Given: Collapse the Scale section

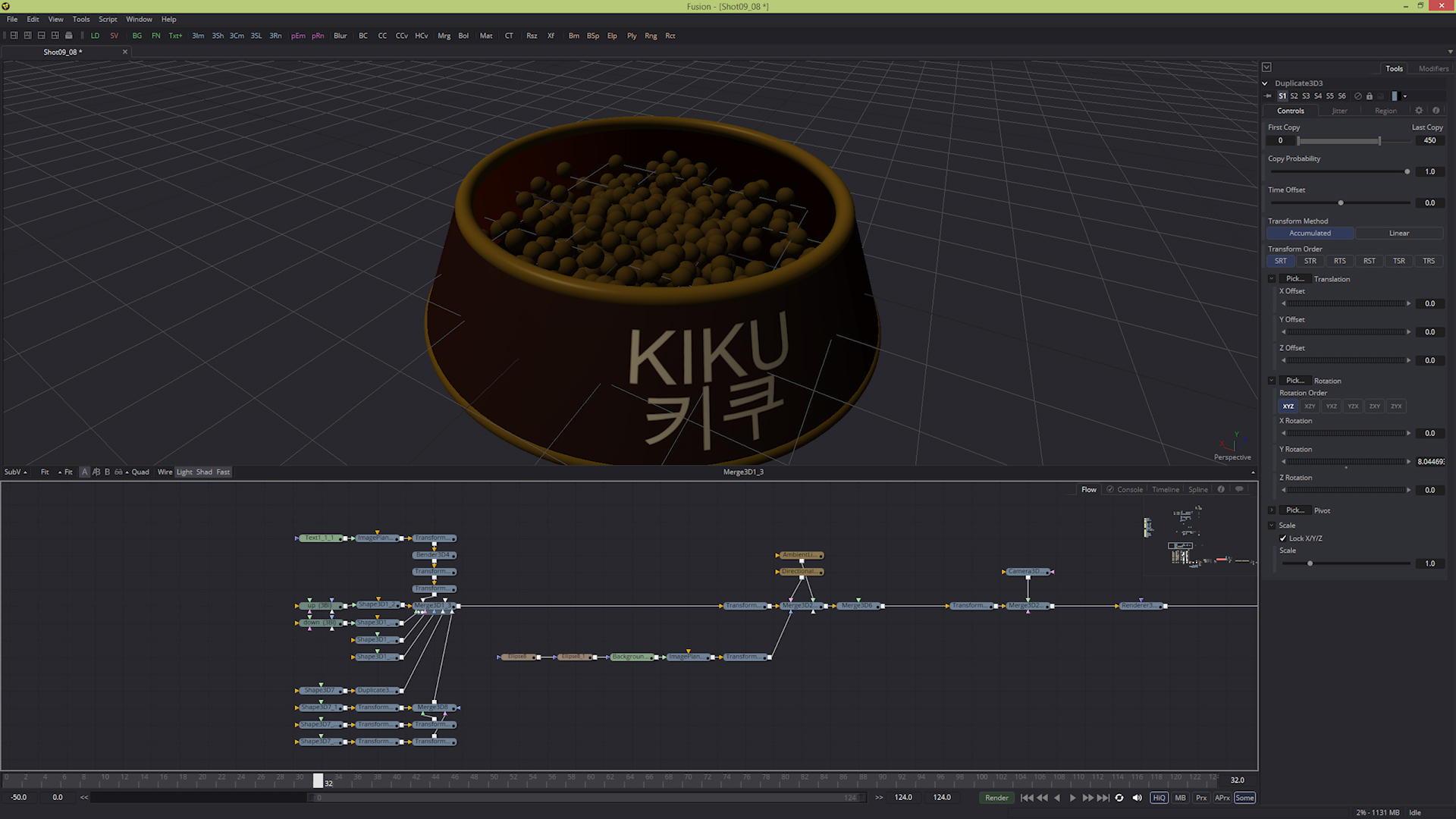Looking at the screenshot, I should pyautogui.click(x=1272, y=526).
